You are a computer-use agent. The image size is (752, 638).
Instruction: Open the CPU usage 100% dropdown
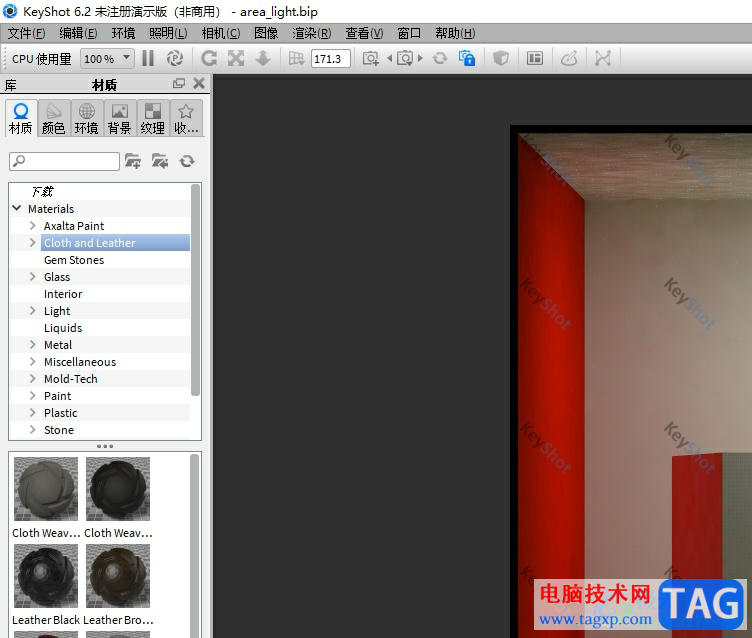pos(107,59)
